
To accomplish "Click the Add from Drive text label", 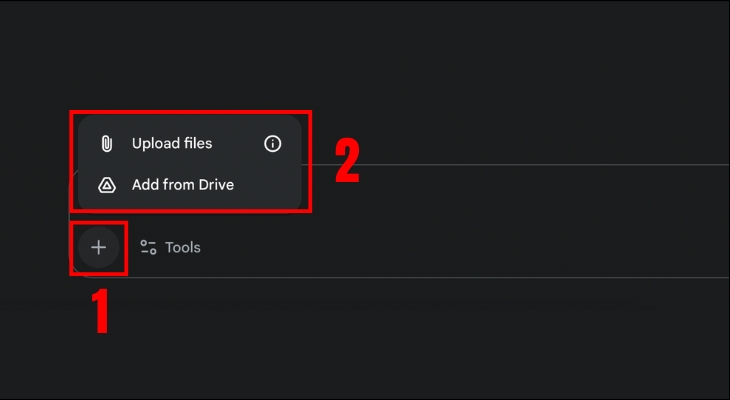I will click(183, 185).
